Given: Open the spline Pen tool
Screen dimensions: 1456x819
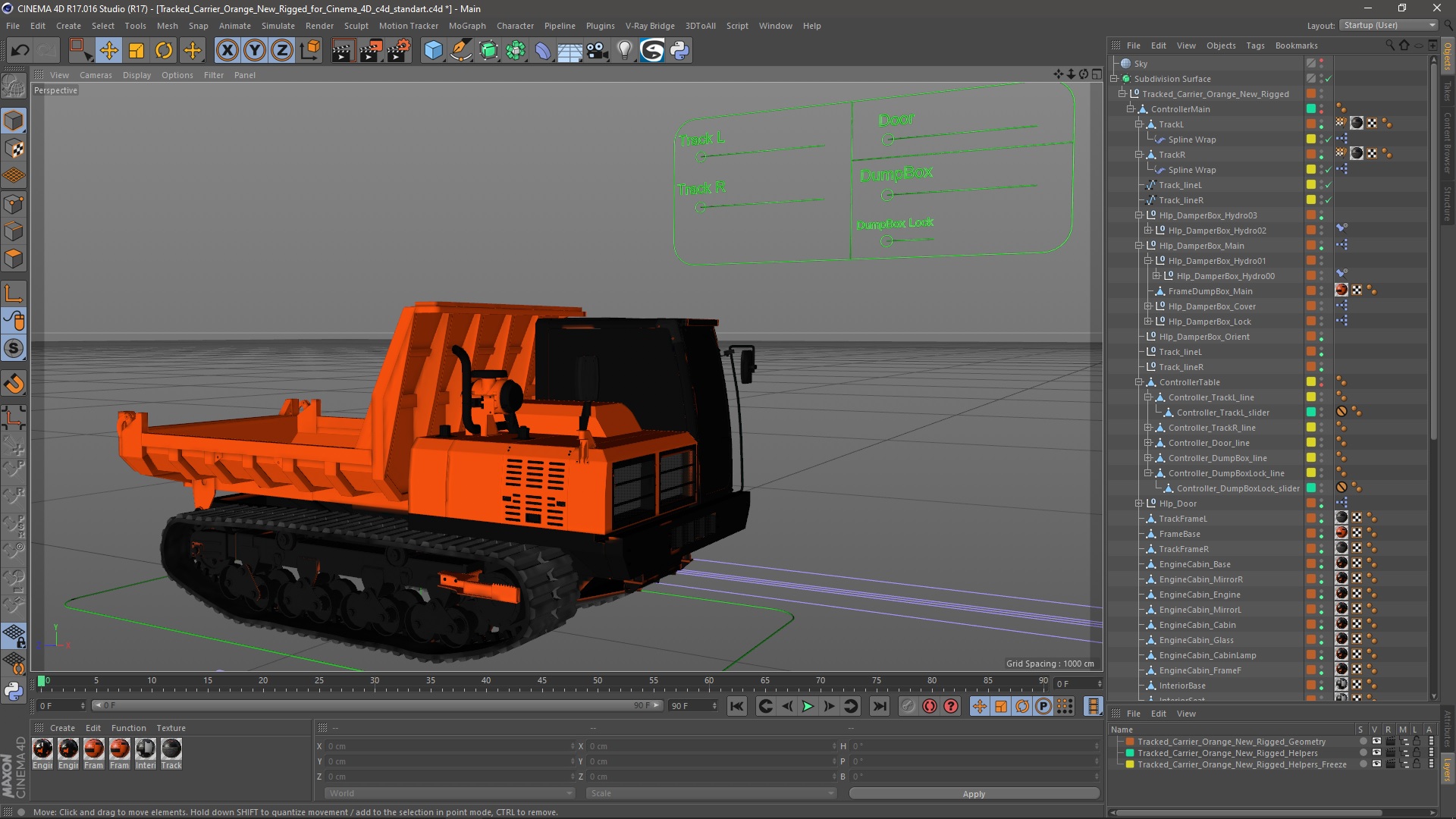Looking at the screenshot, I should pyautogui.click(x=461, y=51).
